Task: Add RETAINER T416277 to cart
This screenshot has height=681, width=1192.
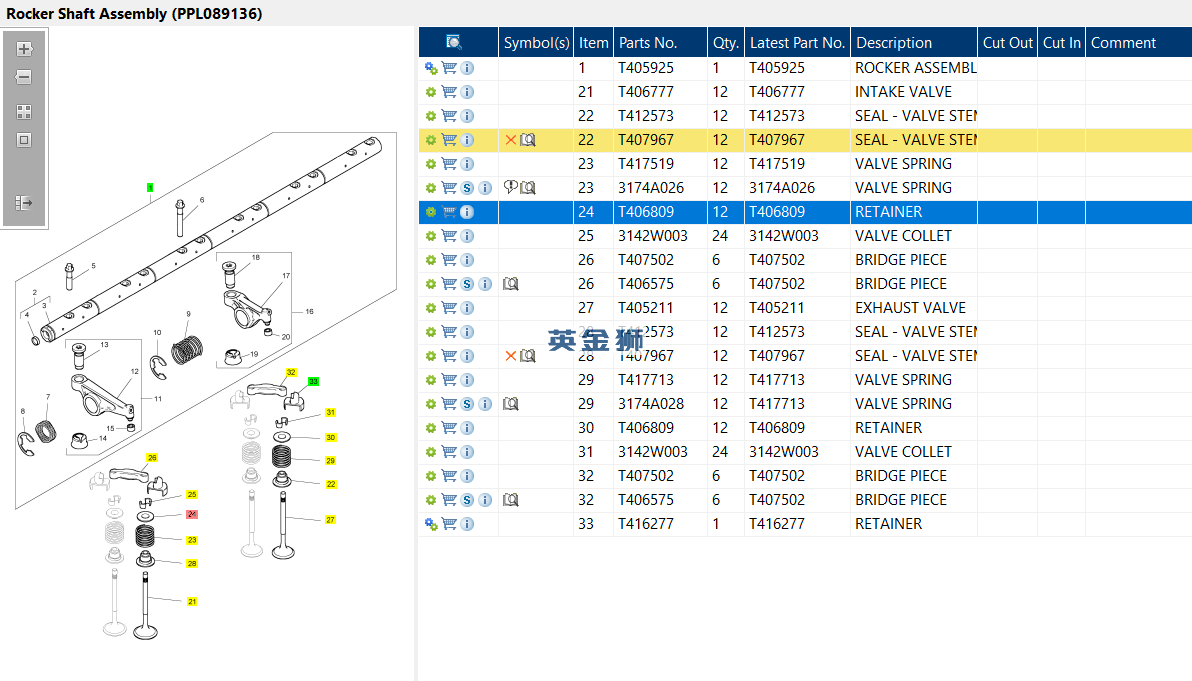Action: (x=449, y=524)
